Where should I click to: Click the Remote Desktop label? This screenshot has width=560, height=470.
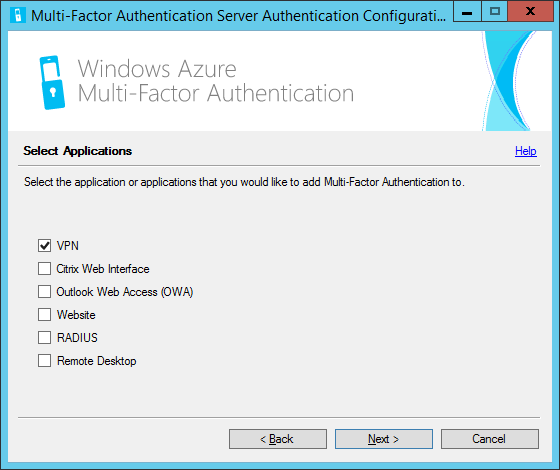pos(97,361)
